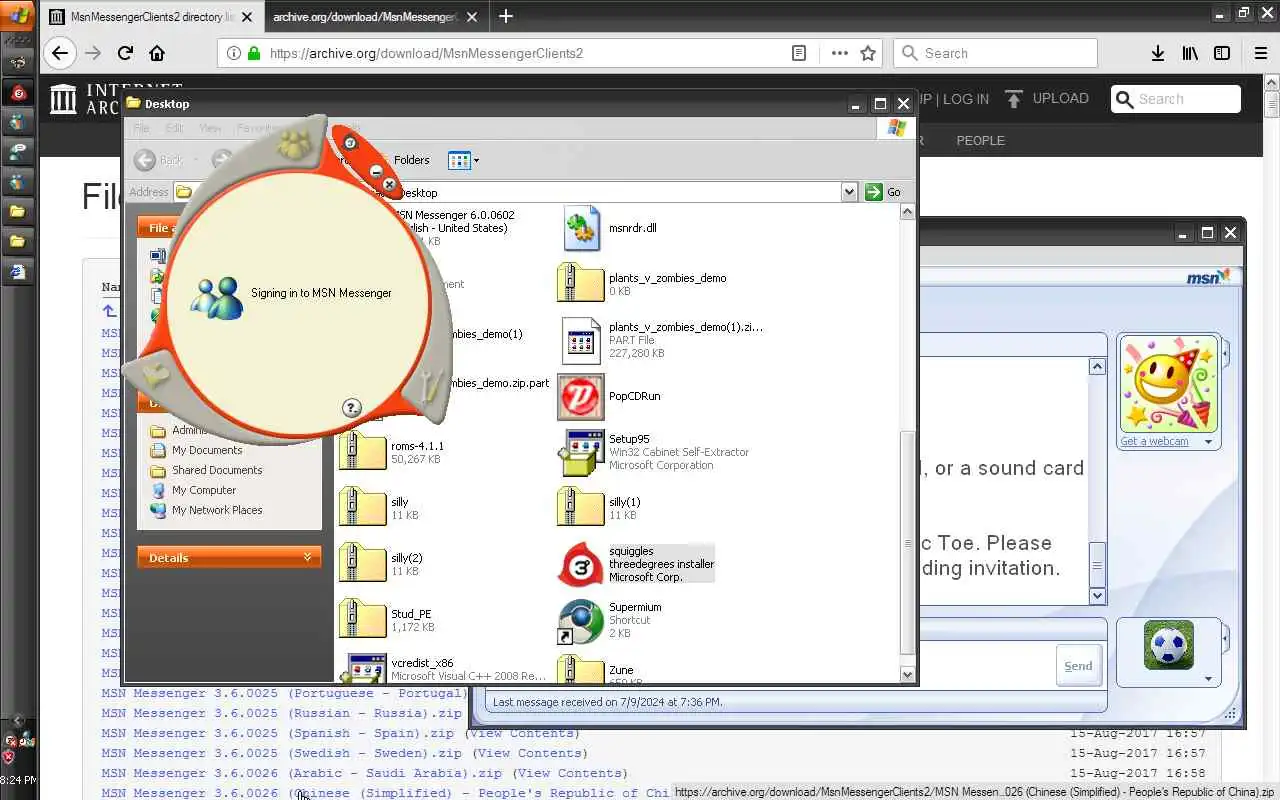Open the page actions ellipsis menu
1280x800 pixels.
click(x=839, y=53)
